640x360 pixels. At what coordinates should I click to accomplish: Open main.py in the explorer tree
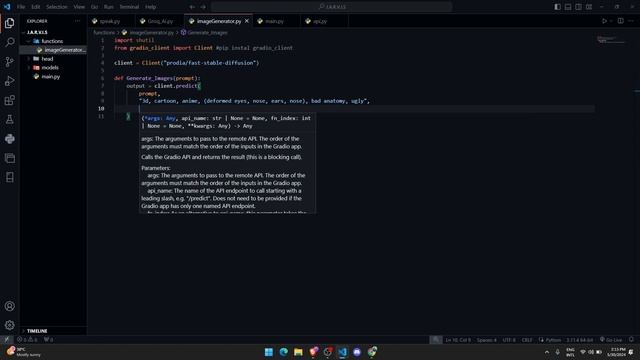point(53,77)
